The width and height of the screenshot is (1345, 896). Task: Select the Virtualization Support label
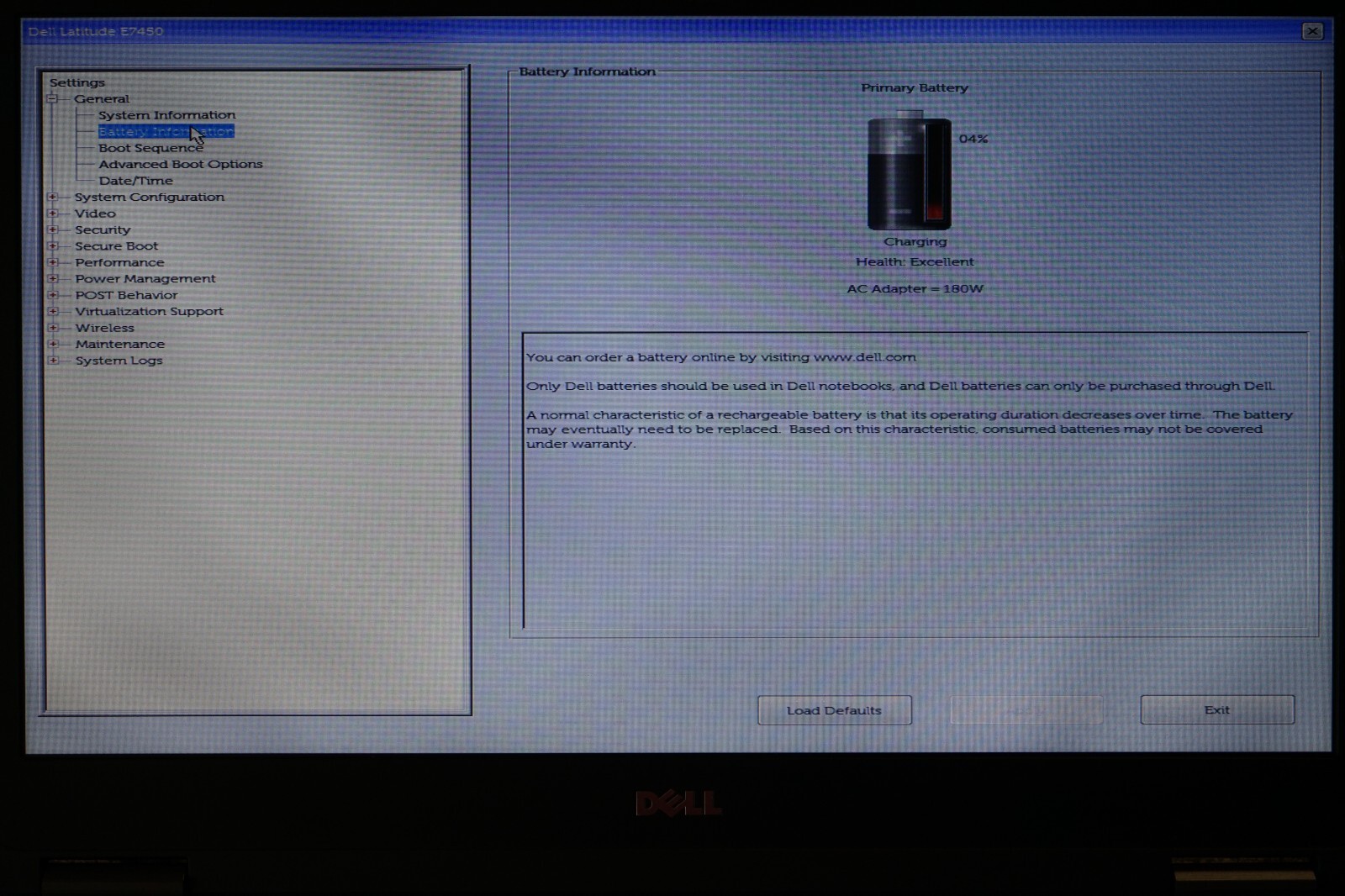pyautogui.click(x=149, y=311)
